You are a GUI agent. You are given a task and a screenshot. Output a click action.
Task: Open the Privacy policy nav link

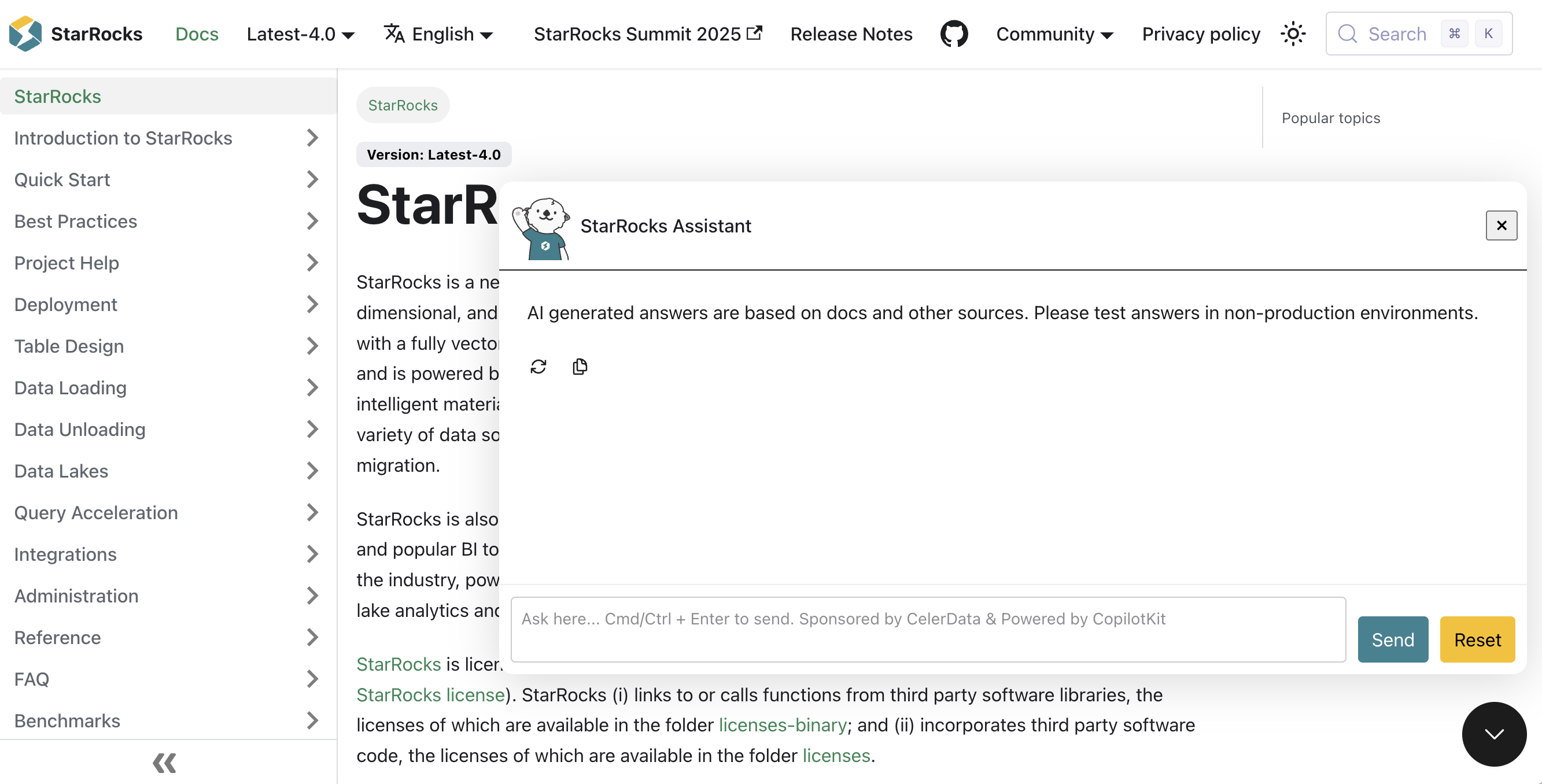[1200, 34]
